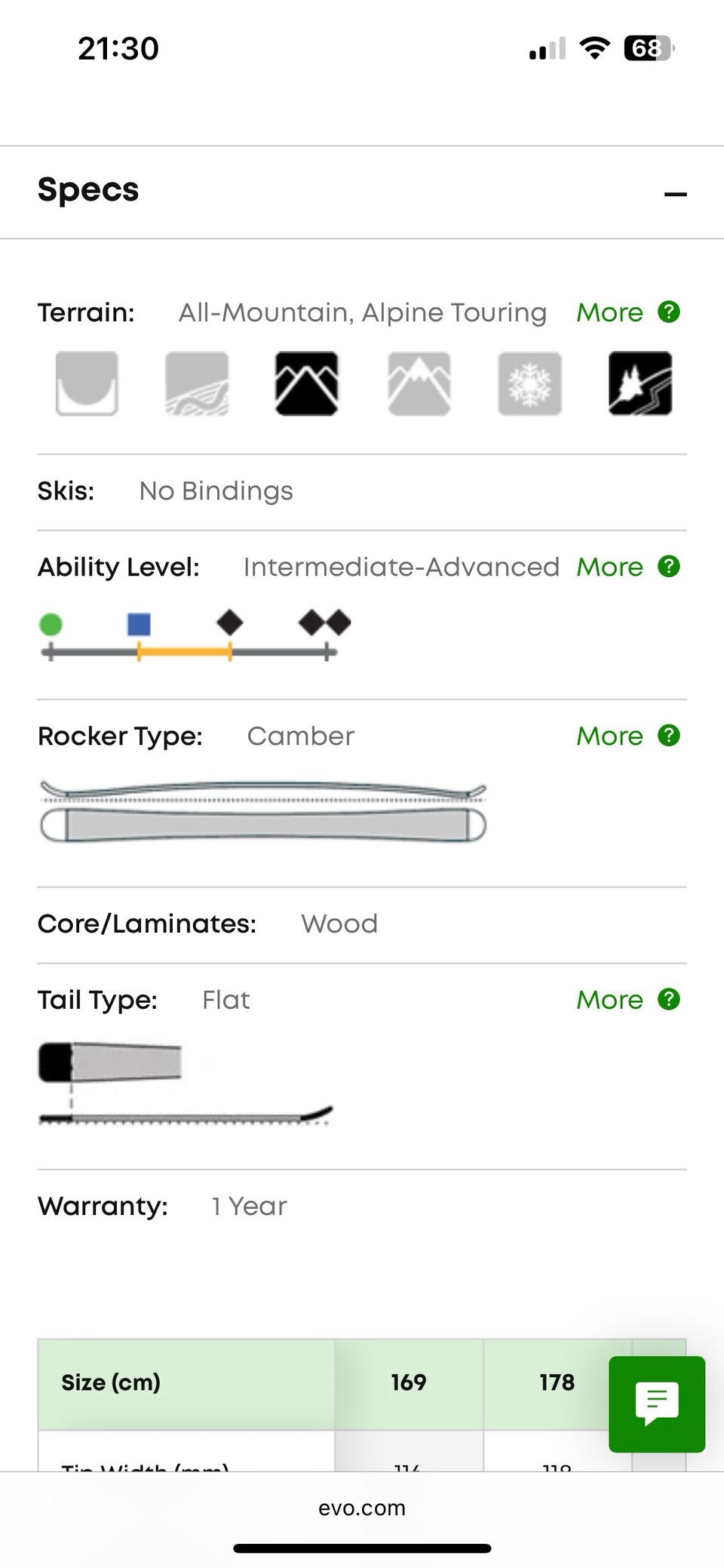Show More about Ability Level
Viewport: 724px width, 1568px height.
point(609,567)
